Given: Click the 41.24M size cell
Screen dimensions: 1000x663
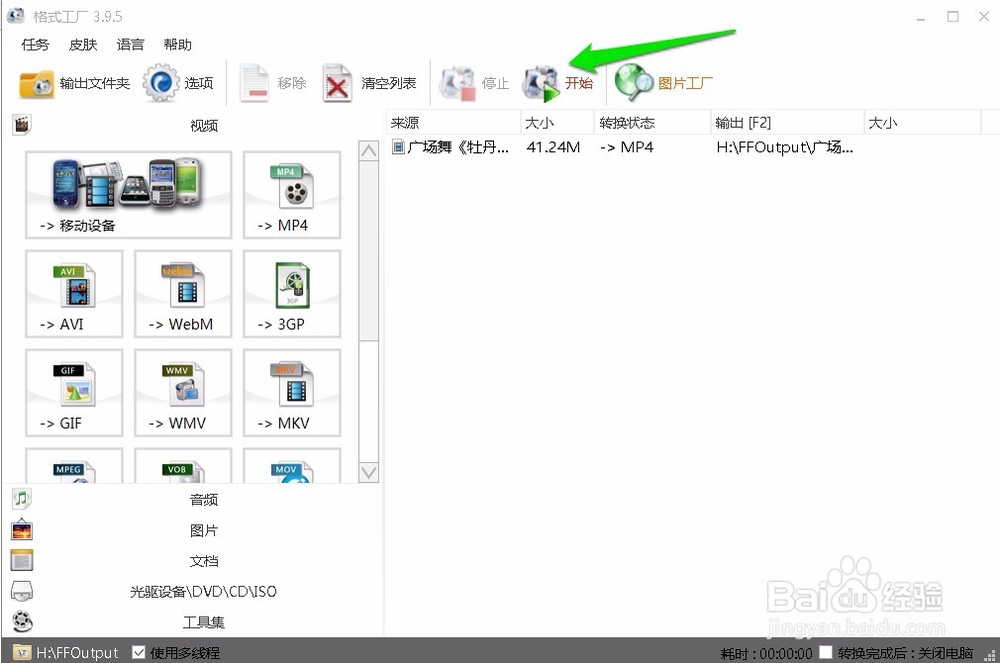Looking at the screenshot, I should pos(553,147).
